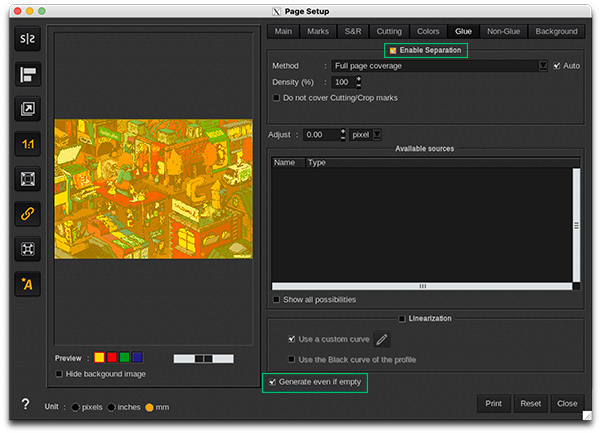The image size is (600, 433).
Task: Toggle the Enable Separation checkbox
Action: [394, 50]
